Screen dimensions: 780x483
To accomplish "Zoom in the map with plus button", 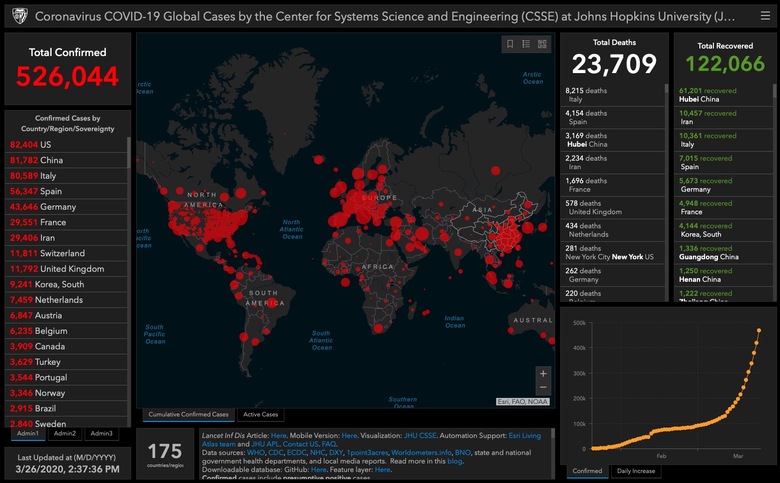I will [543, 374].
